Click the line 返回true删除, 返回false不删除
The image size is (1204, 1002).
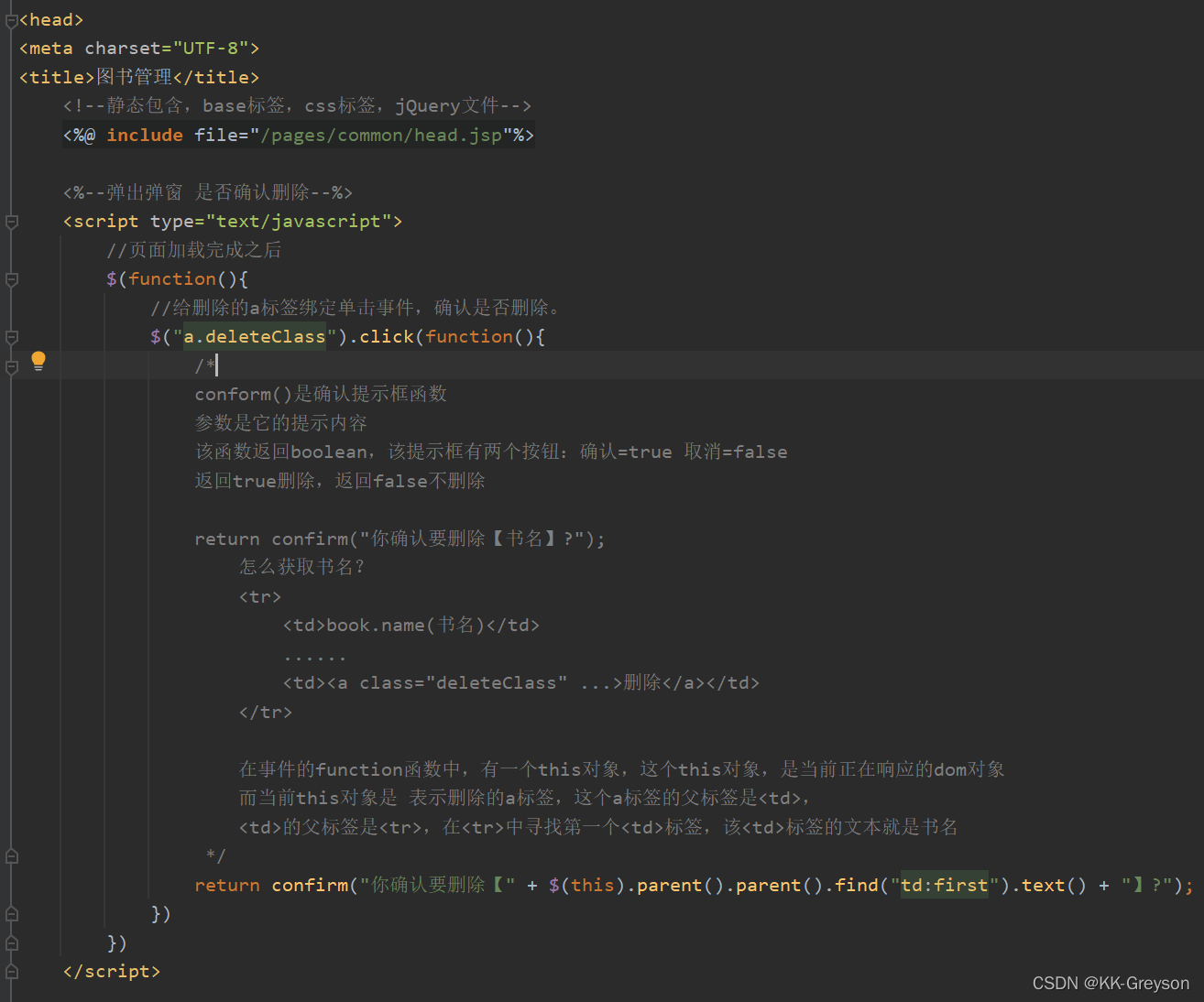[340, 481]
